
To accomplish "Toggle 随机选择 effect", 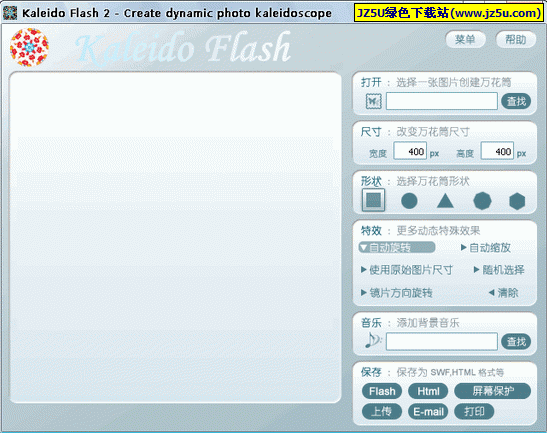I will coord(499,270).
